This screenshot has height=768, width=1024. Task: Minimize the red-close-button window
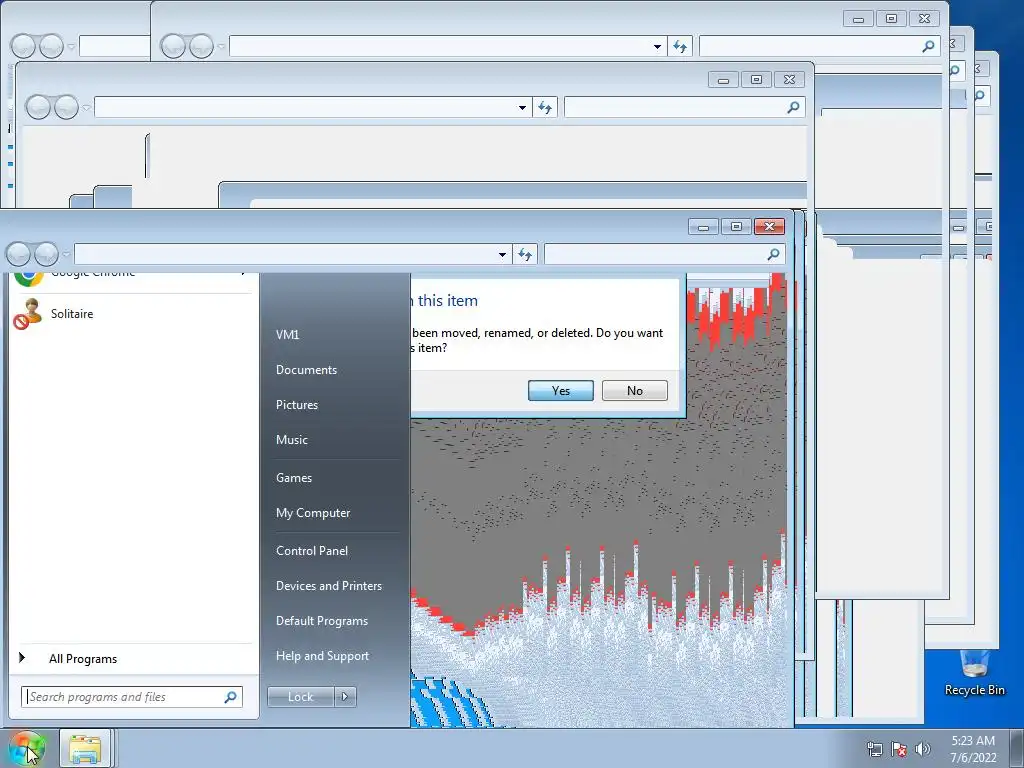point(703,227)
